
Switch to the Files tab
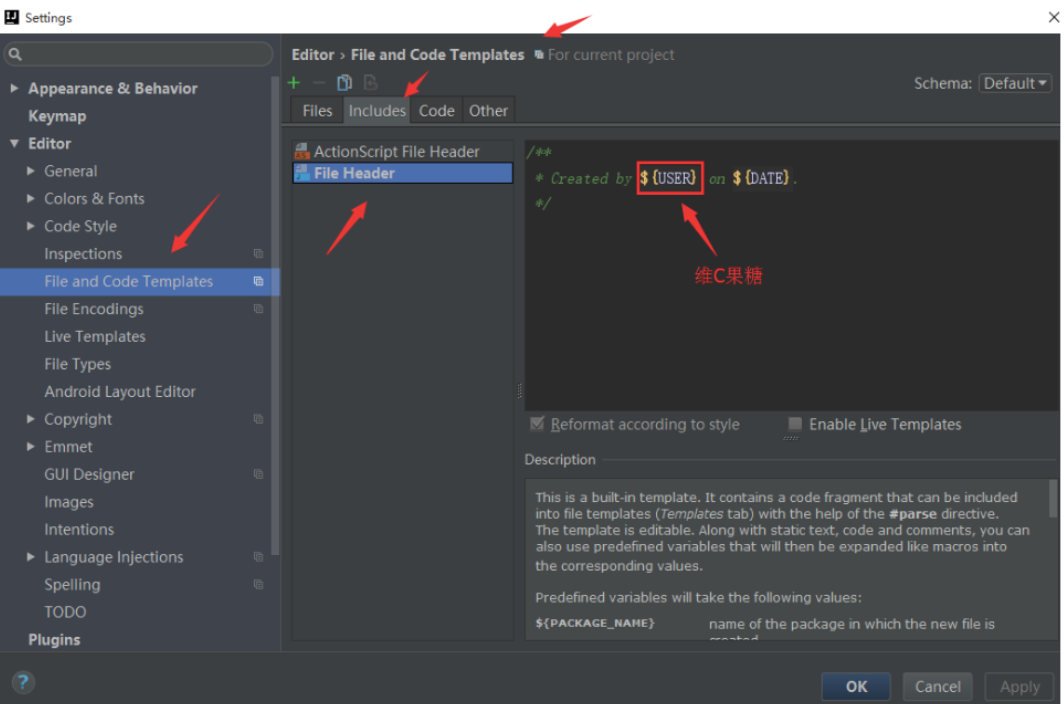point(317,111)
